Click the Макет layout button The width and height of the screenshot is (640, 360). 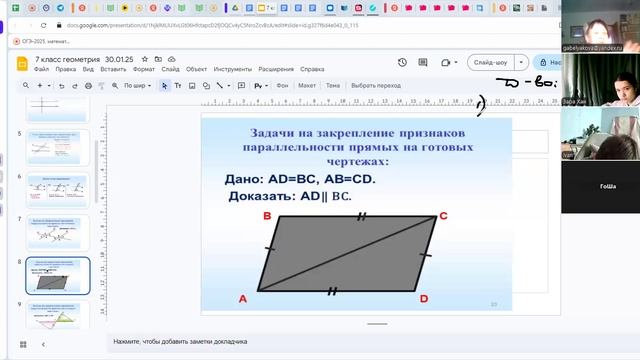(x=307, y=86)
